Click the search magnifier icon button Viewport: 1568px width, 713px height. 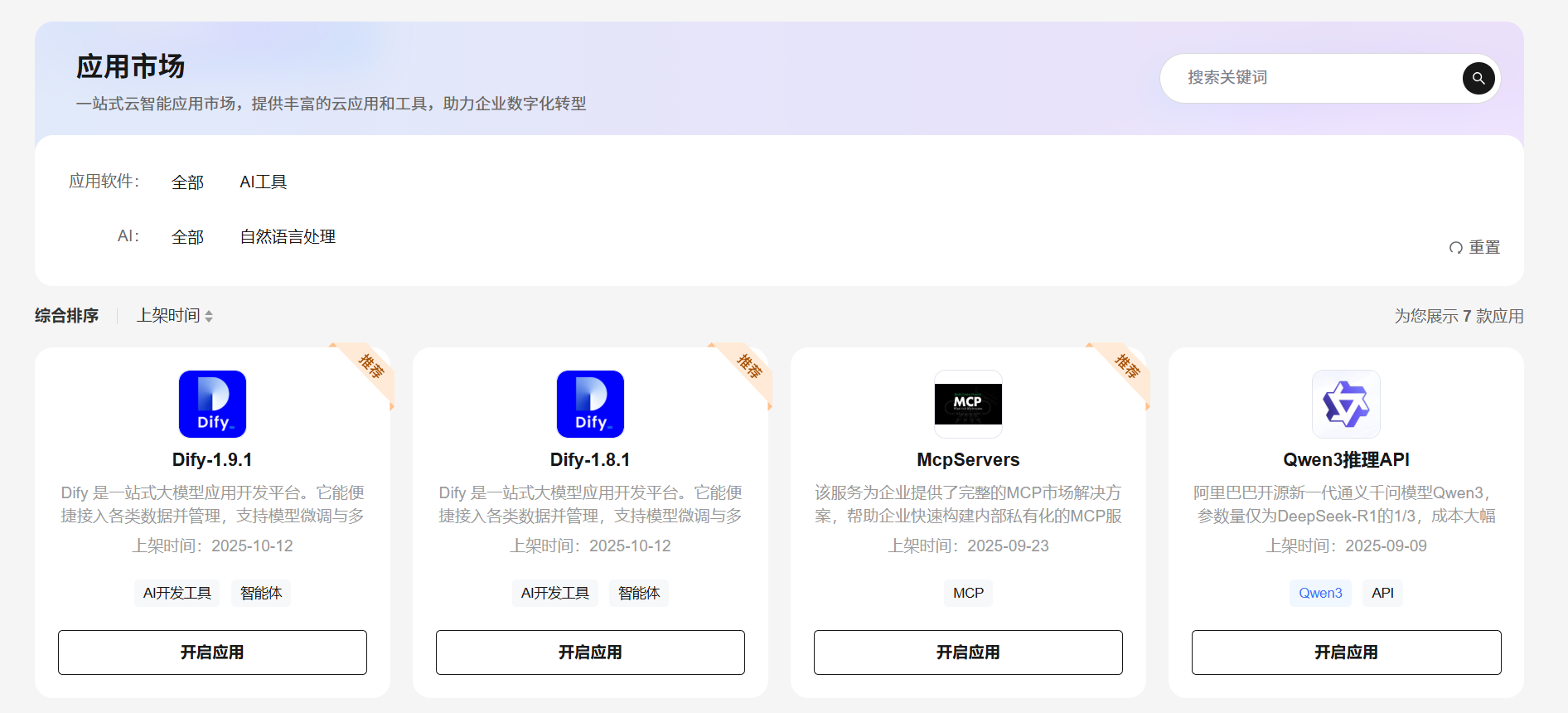pyautogui.click(x=1478, y=78)
